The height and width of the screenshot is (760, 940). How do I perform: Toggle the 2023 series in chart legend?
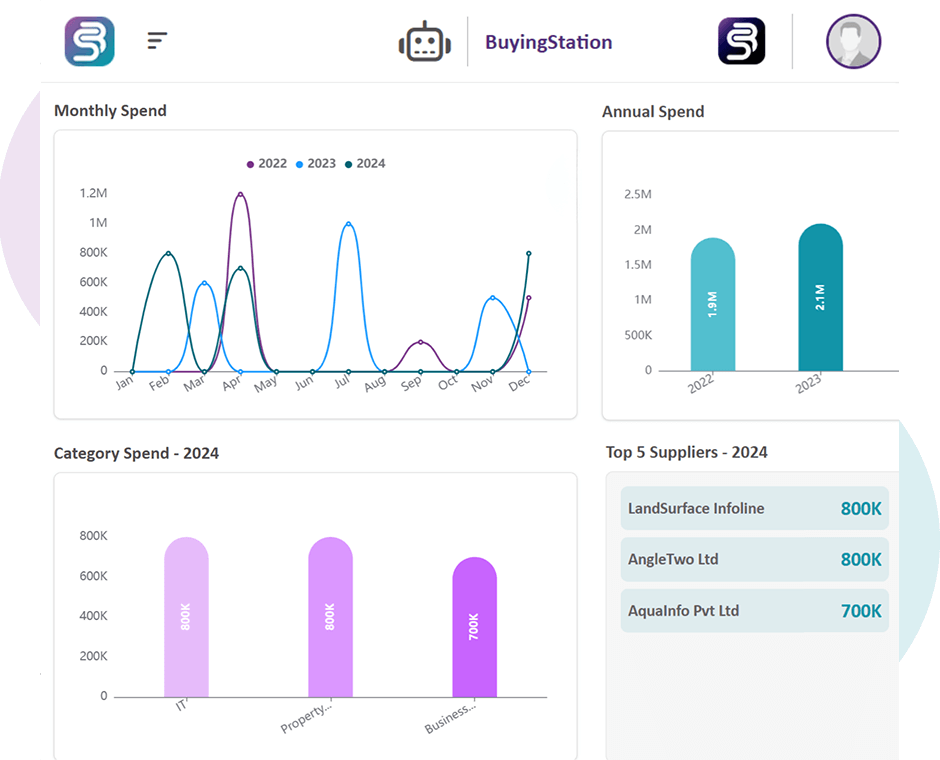315,163
